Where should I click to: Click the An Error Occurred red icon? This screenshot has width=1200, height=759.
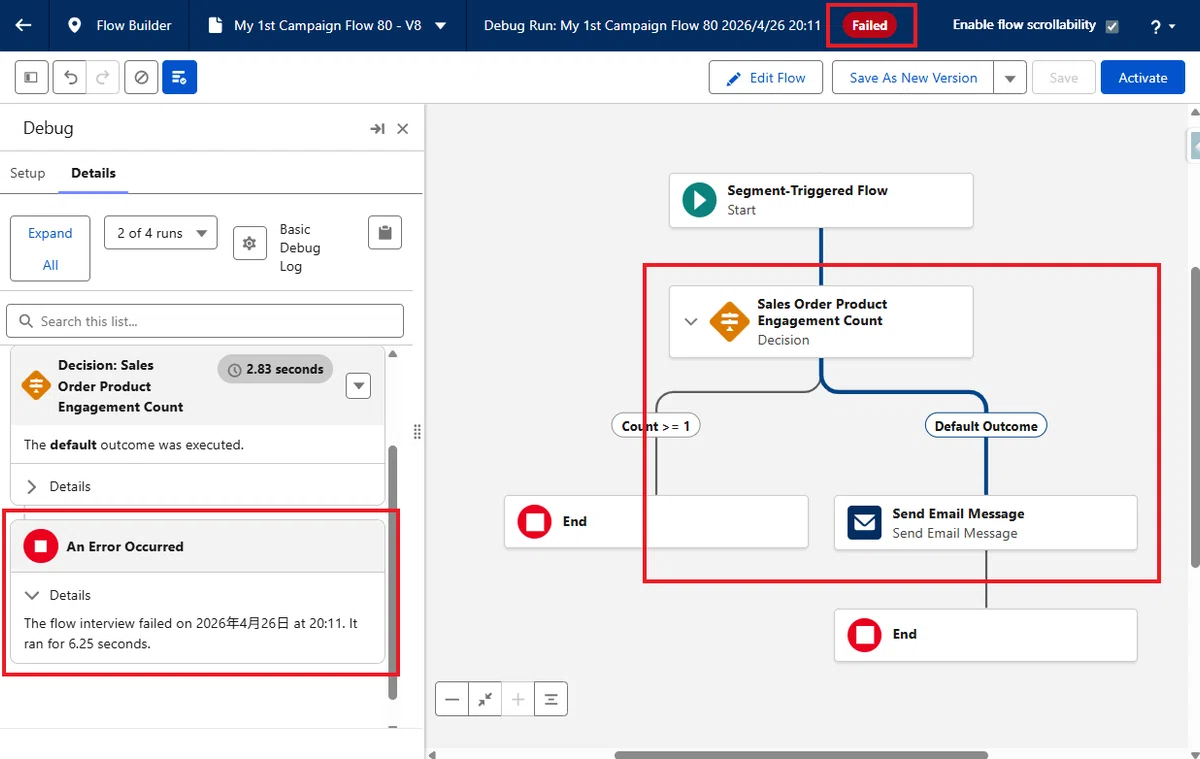pos(41,546)
